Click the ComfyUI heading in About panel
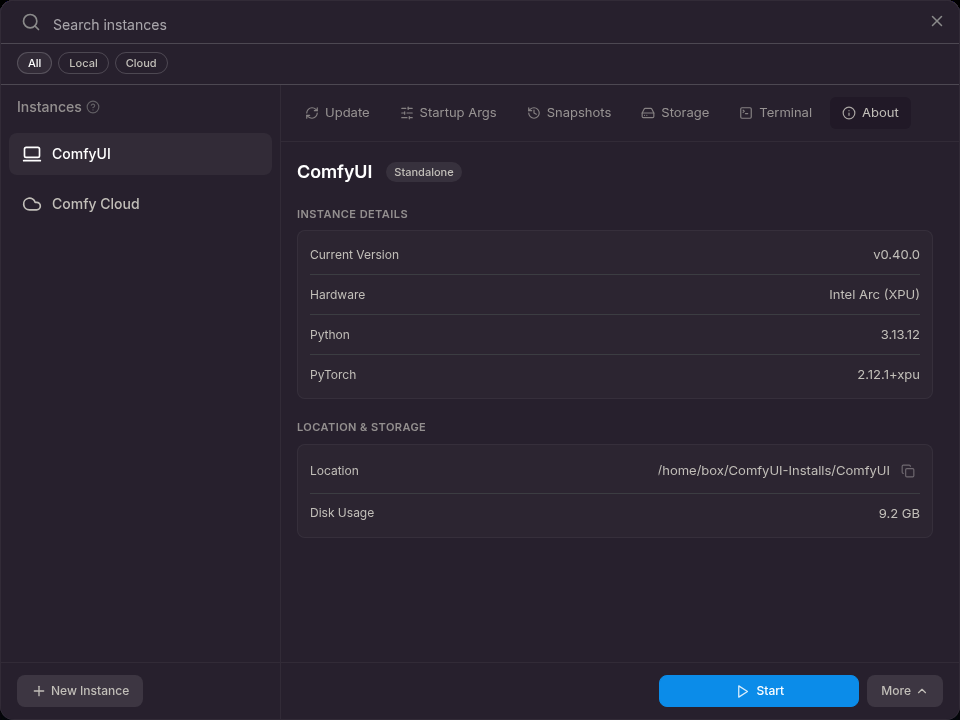This screenshot has height=720, width=960. [334, 172]
